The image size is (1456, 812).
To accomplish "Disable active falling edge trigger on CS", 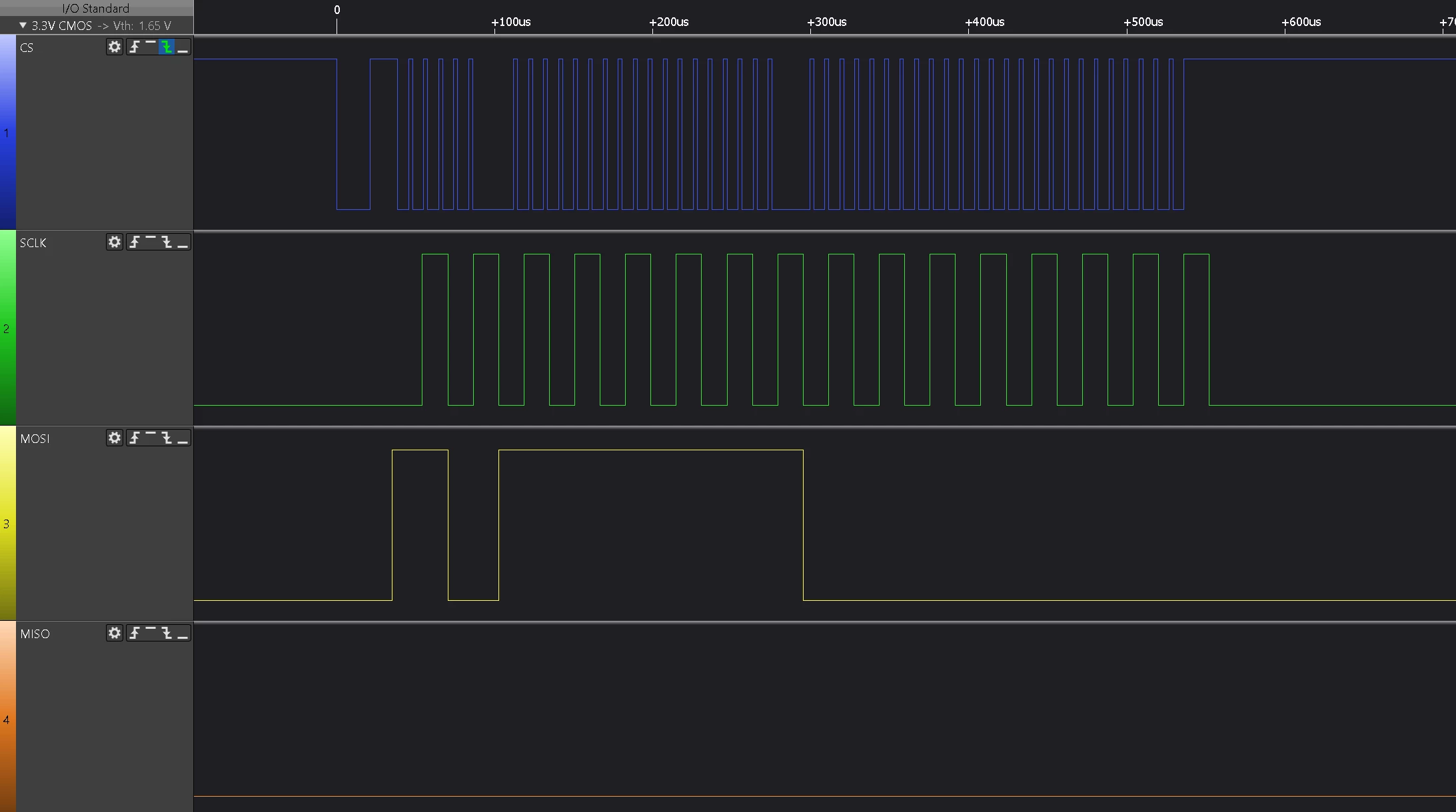I will [x=167, y=47].
